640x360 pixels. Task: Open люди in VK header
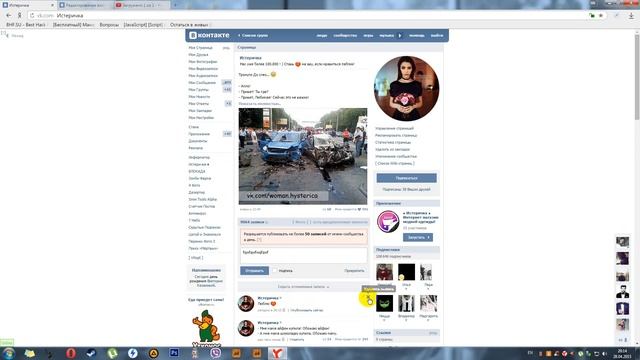tap(322, 36)
